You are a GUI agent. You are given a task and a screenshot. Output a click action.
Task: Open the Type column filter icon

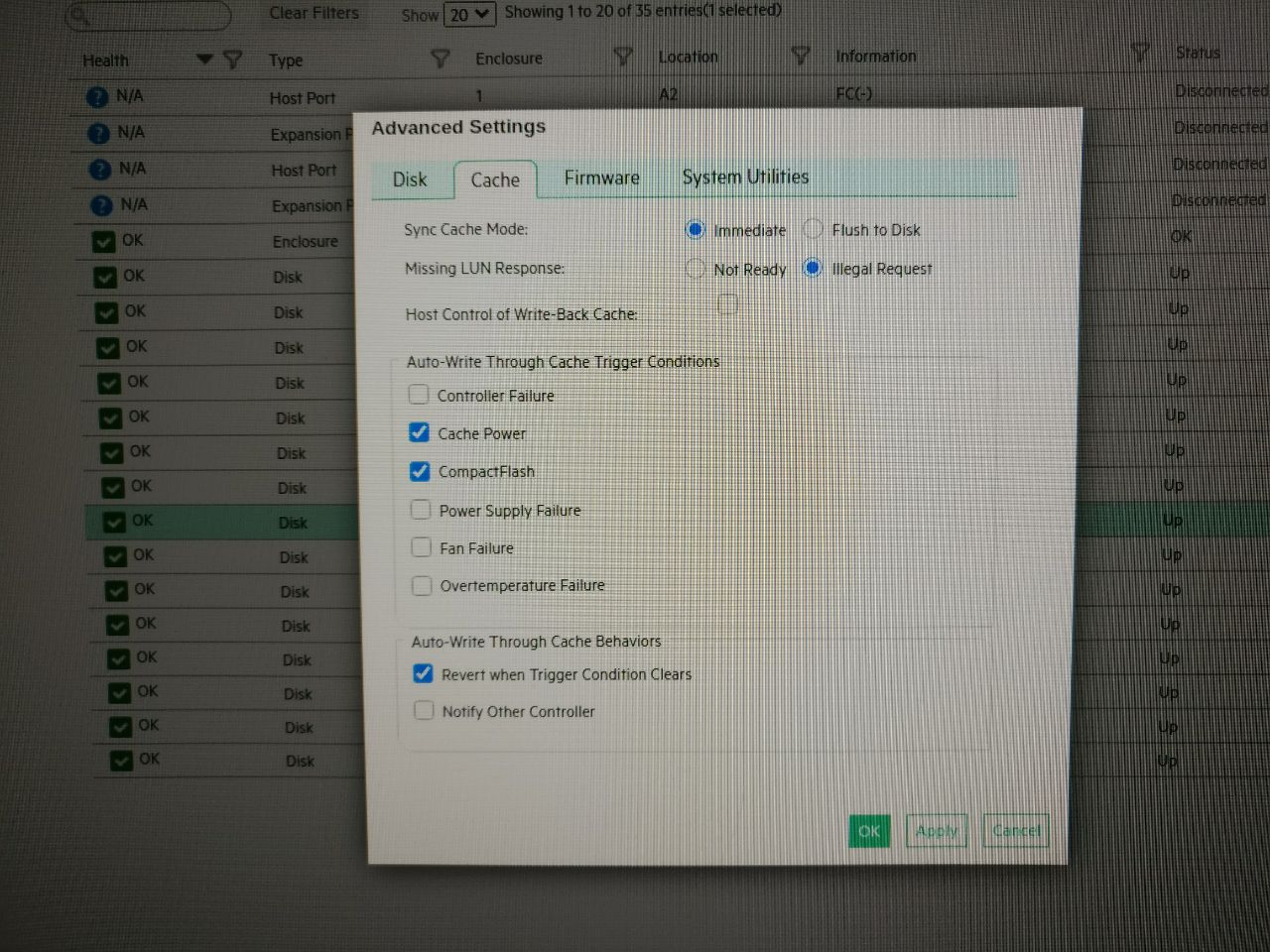tap(440, 59)
